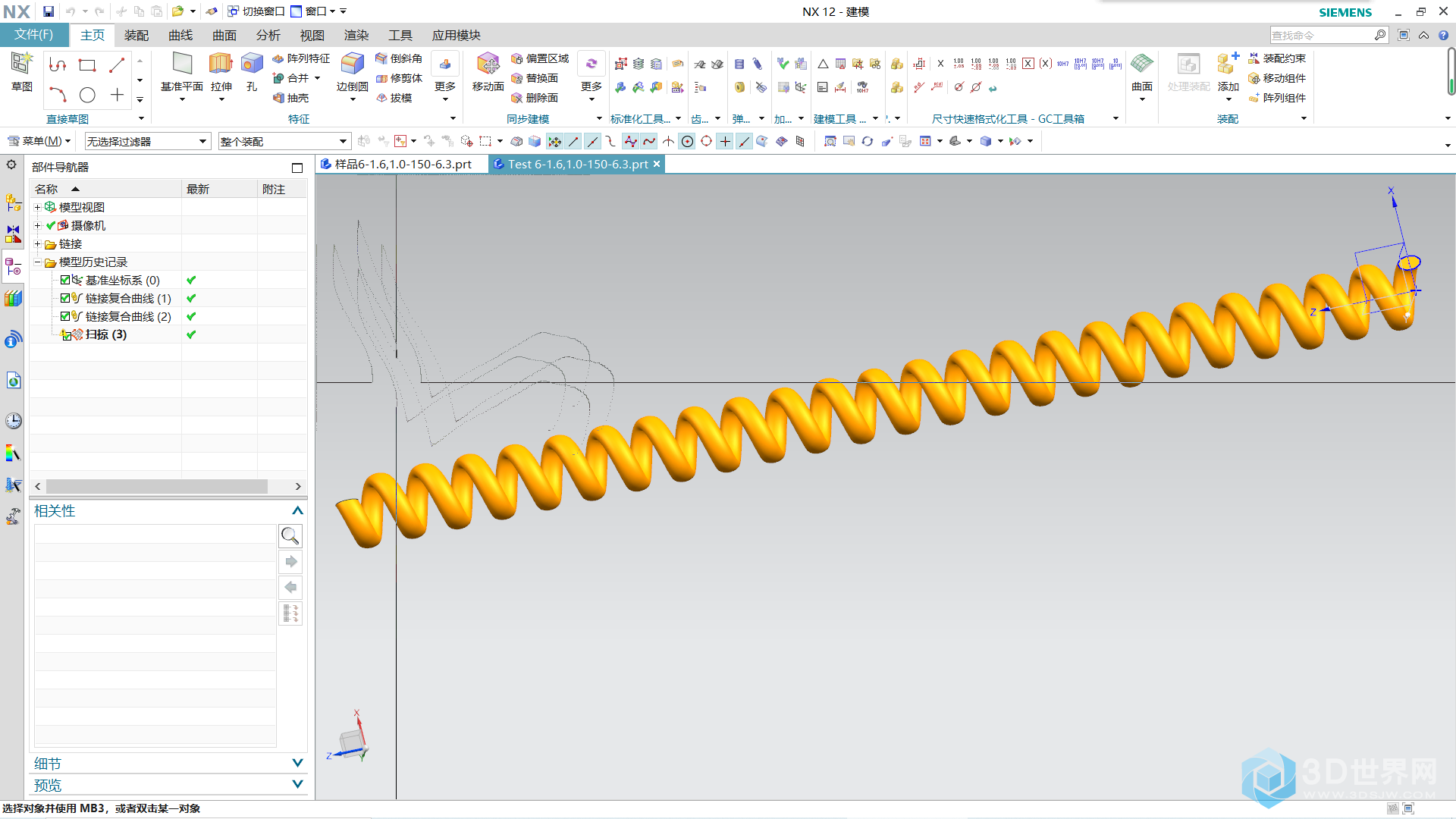Click the 切换窗口 button
This screenshot has height=819, width=1456.
point(256,11)
